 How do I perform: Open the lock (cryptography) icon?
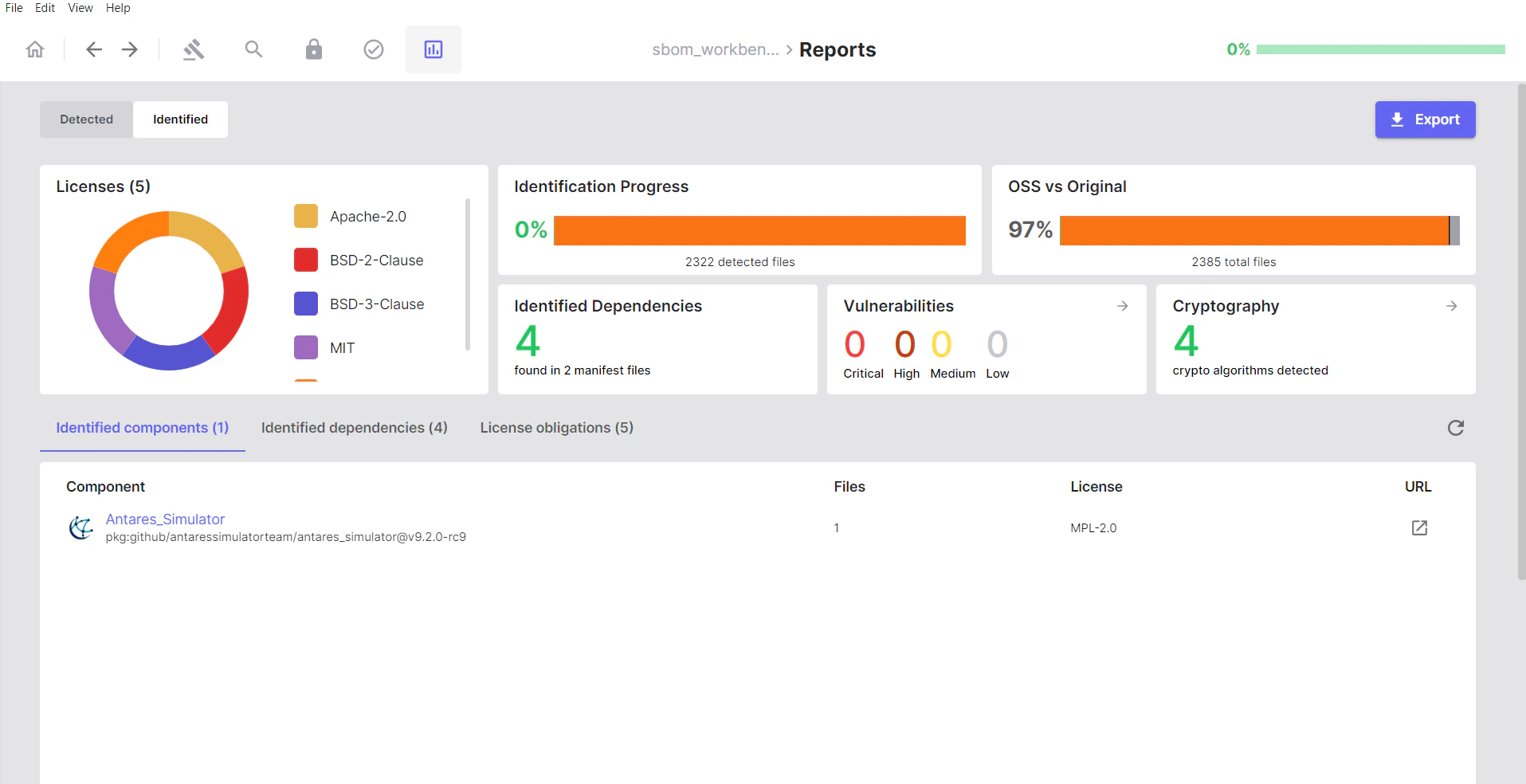coord(314,49)
